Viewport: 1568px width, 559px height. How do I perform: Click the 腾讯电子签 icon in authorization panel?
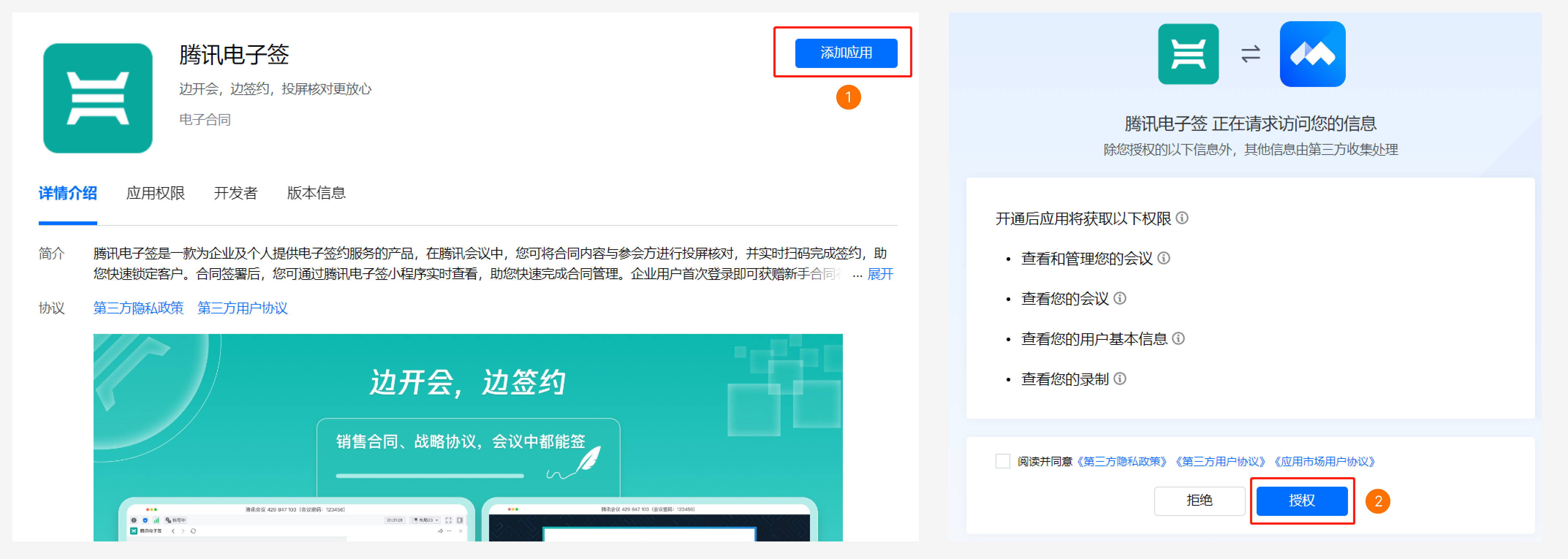1188,54
